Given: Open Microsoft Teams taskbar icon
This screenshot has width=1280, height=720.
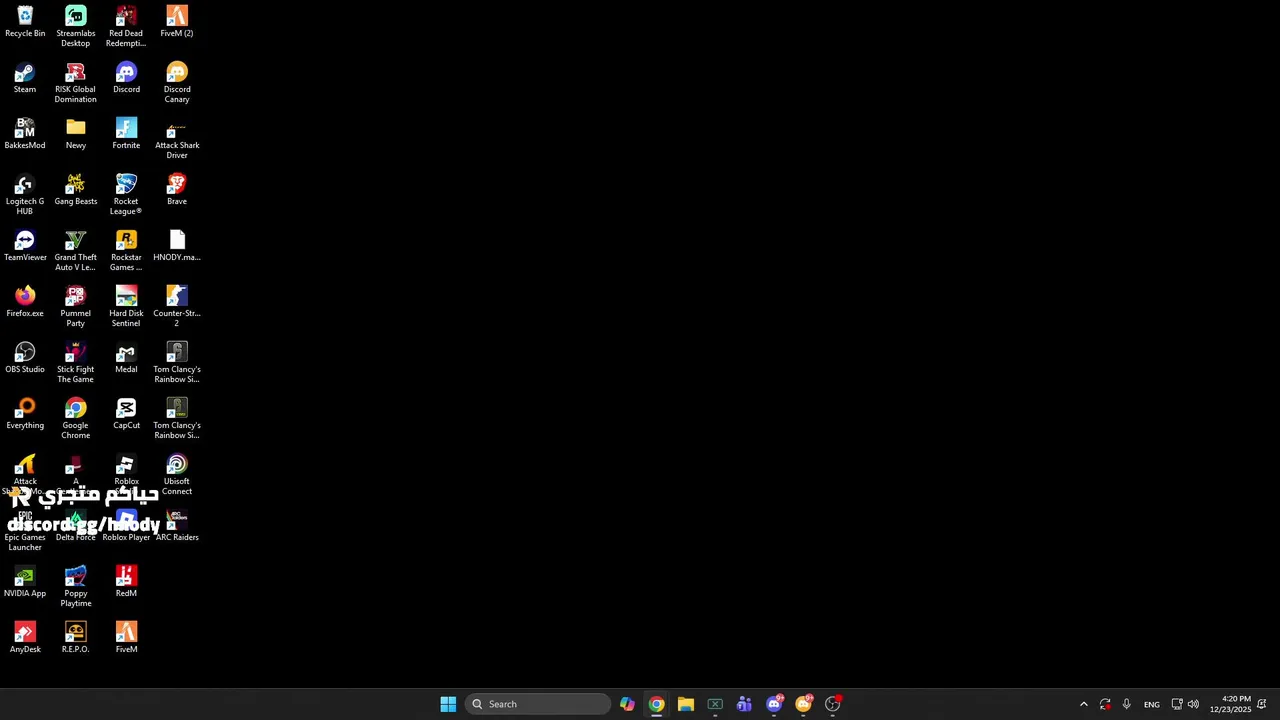Looking at the screenshot, I should [744, 704].
